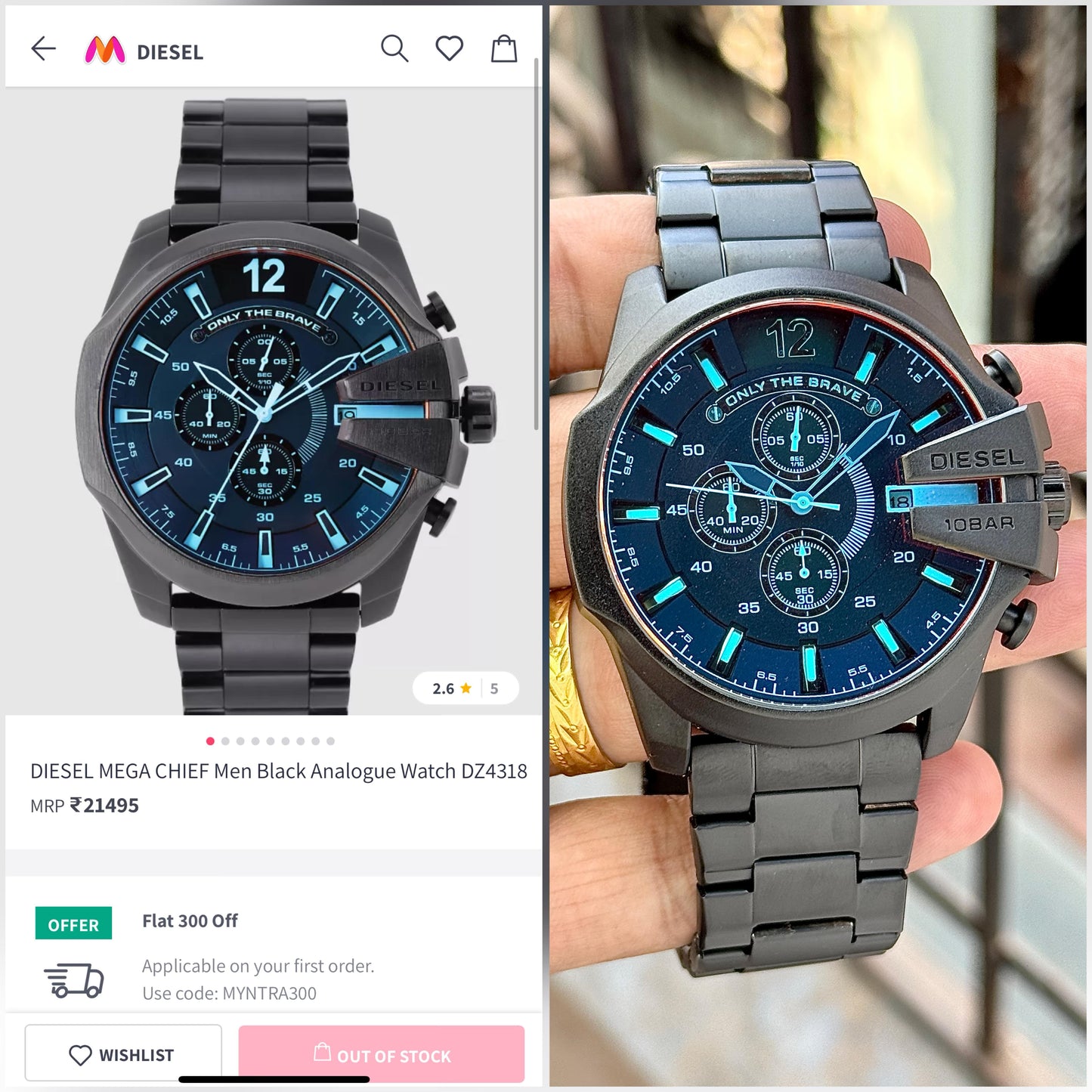Open wishlist heart icon in header

pyautogui.click(x=450, y=49)
